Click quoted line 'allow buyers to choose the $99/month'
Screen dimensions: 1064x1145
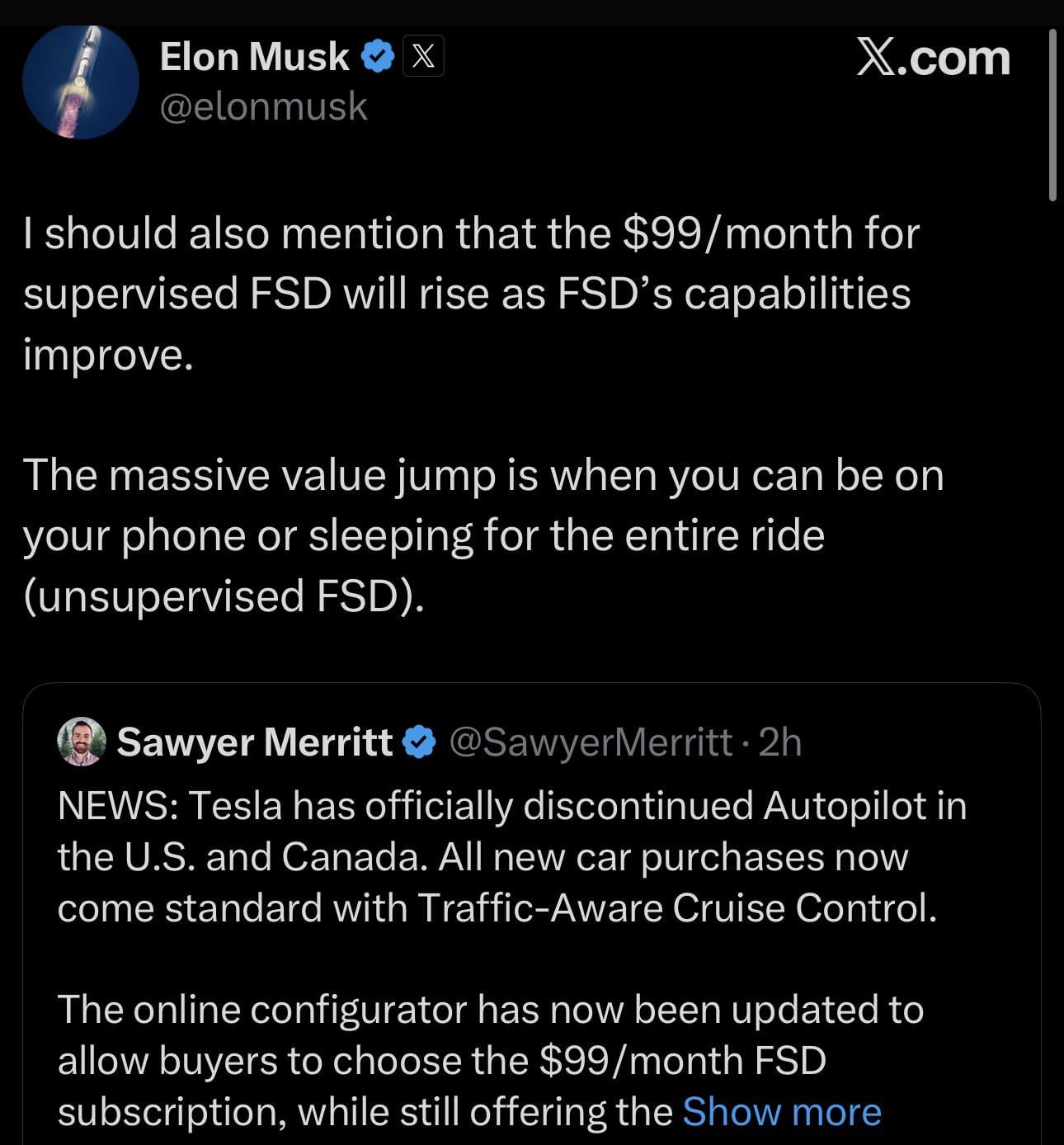point(441,1061)
